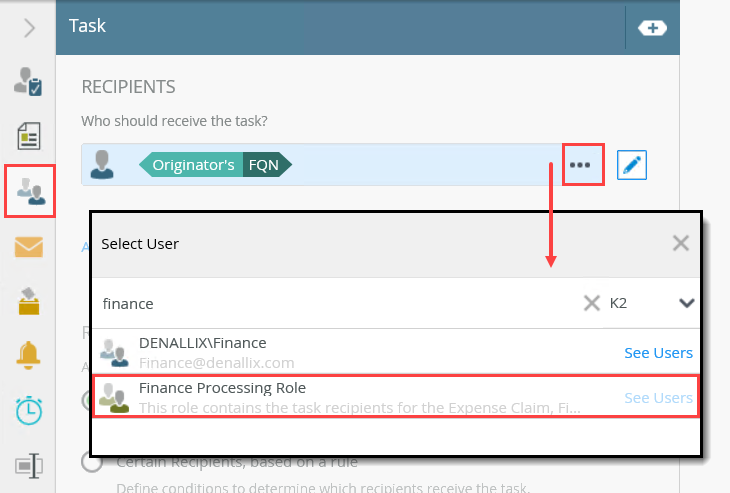730x493 pixels.
Task: Open the Properties tab at sidebar bottom
Action: 28,465
